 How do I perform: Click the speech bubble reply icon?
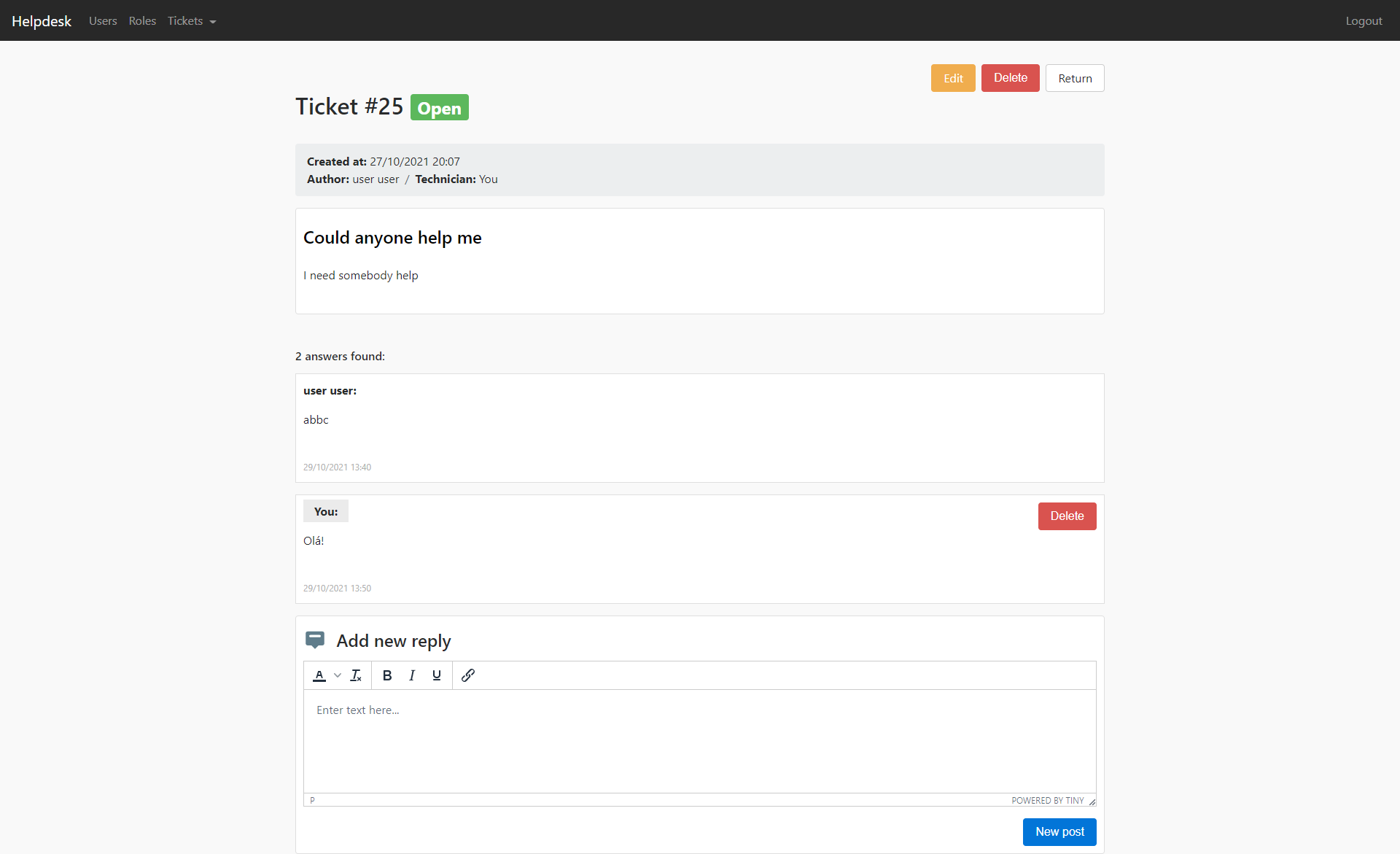point(315,640)
